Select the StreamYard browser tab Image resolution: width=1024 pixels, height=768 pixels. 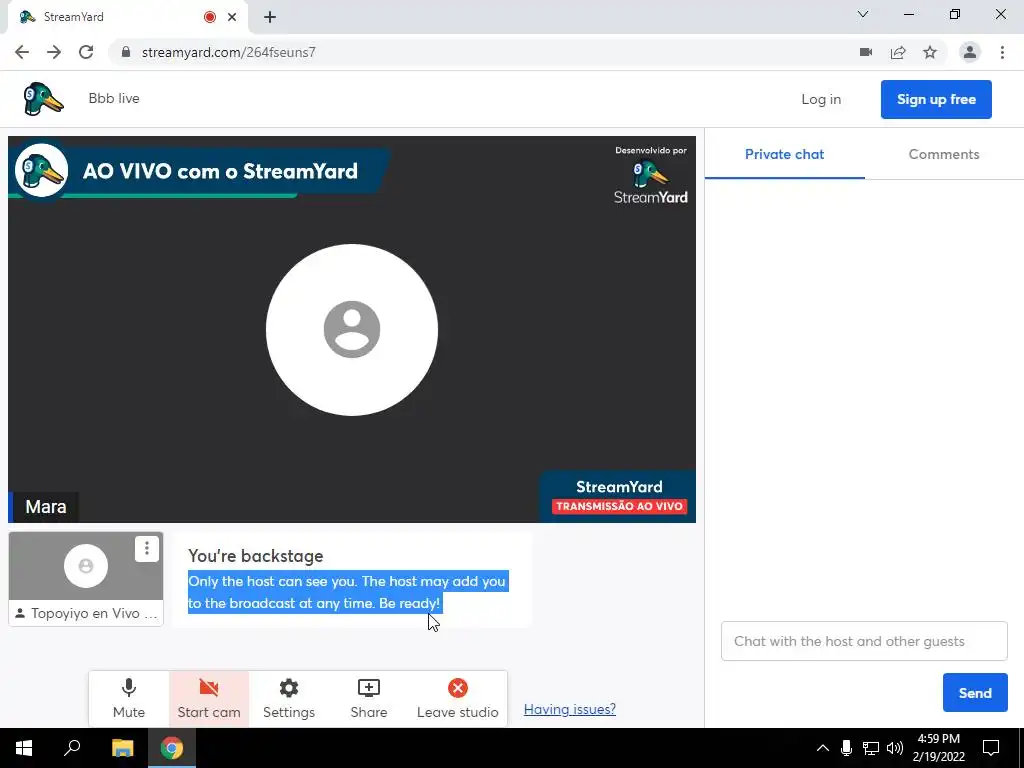[127, 18]
